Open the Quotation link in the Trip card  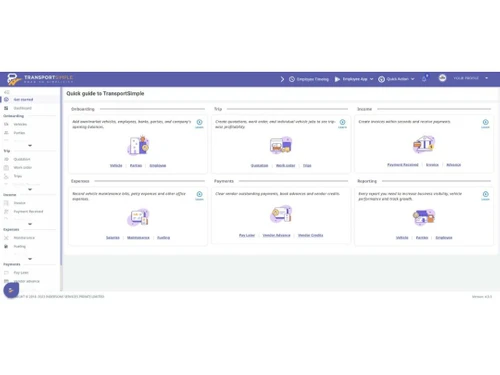pos(259,165)
